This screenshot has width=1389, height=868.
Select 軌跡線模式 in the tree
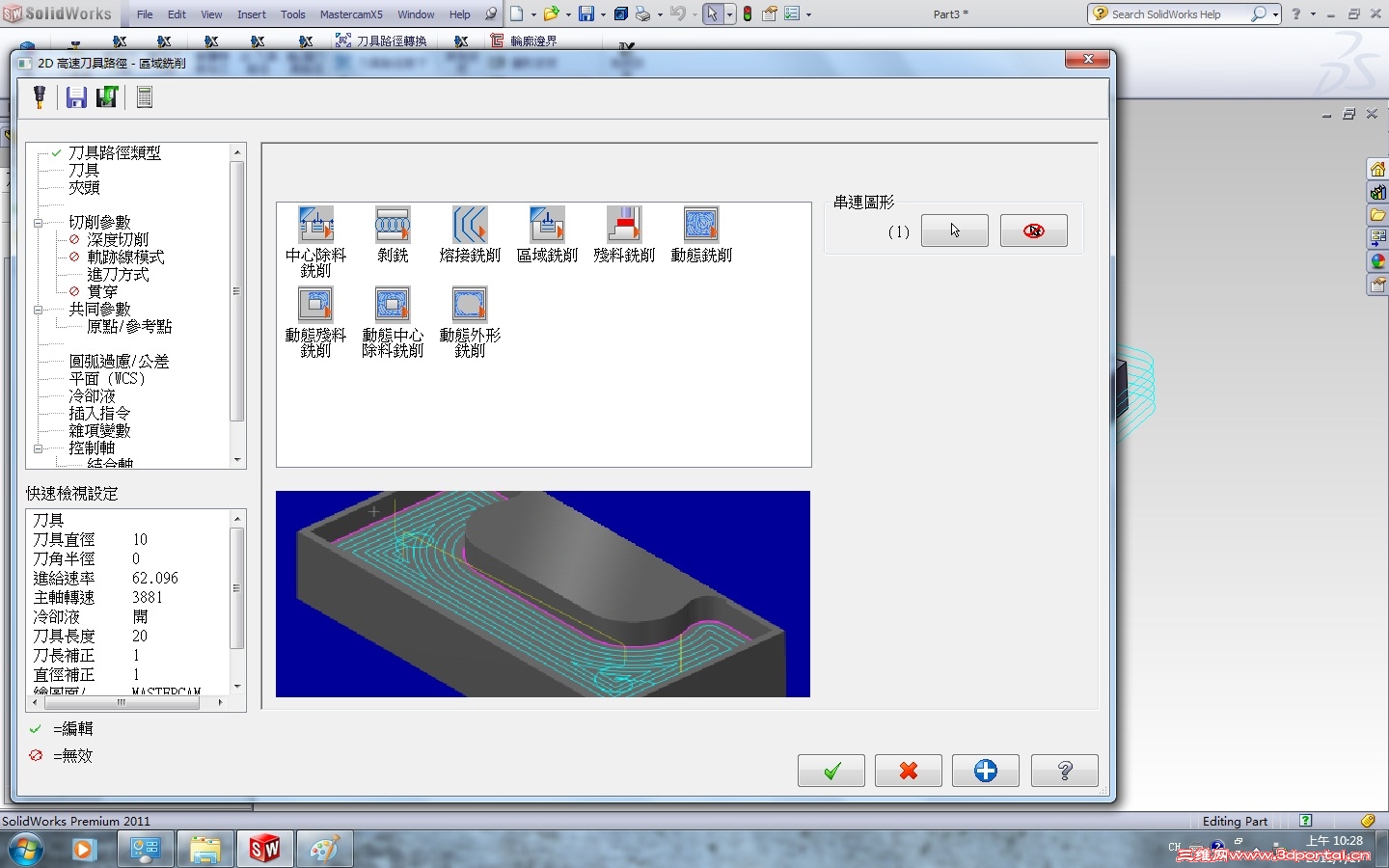click(x=125, y=257)
